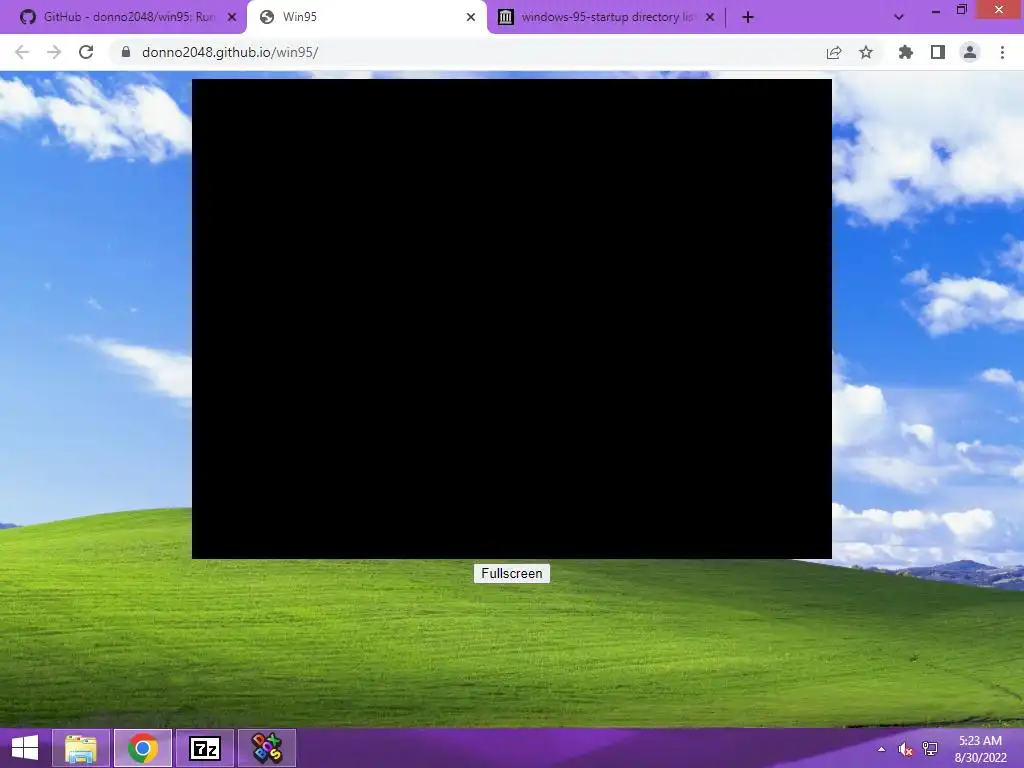Open the network status tray icon
This screenshot has width=1024, height=768.
(930, 749)
